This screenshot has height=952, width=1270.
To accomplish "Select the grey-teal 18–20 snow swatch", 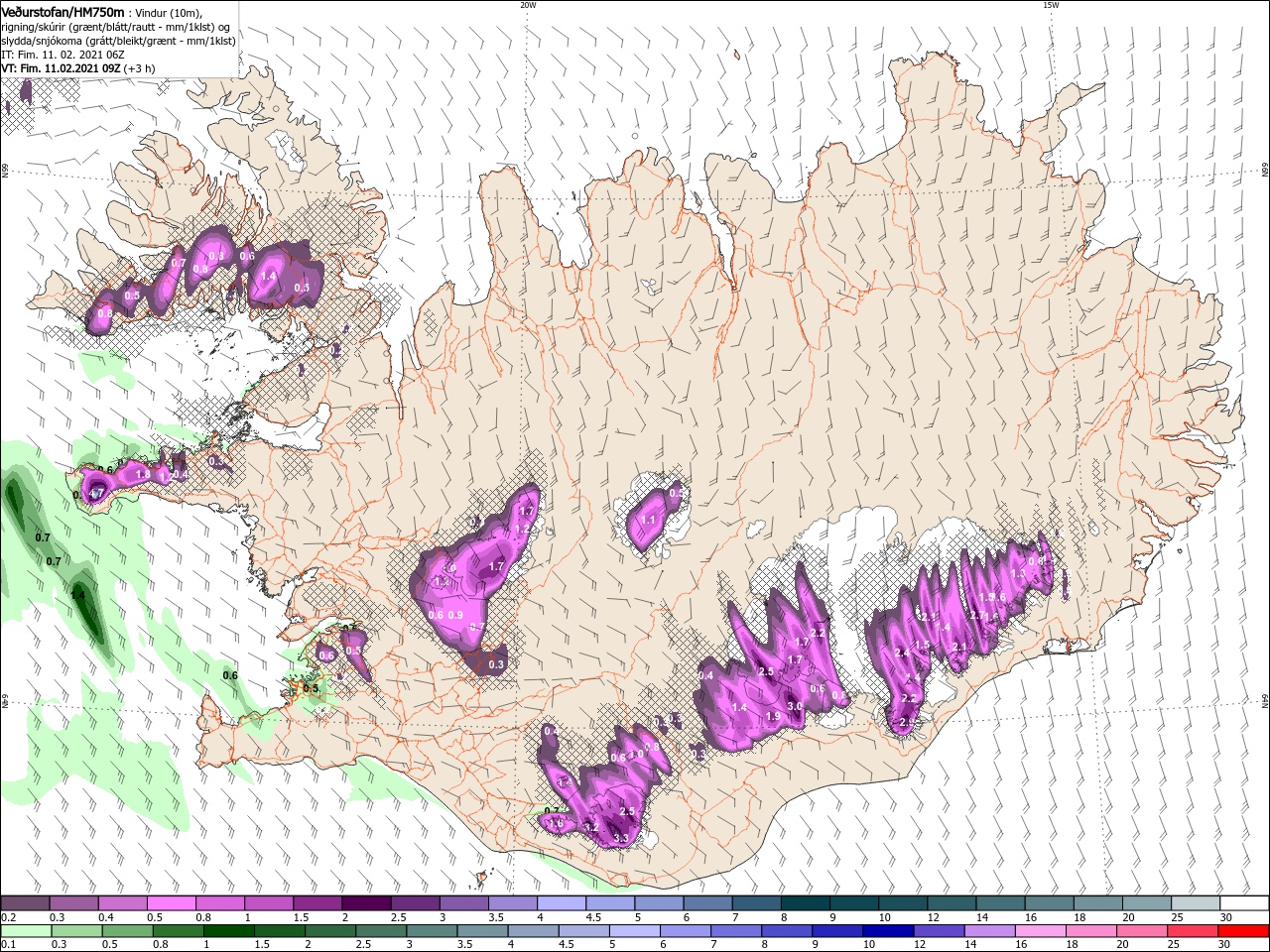I will tap(1097, 903).
